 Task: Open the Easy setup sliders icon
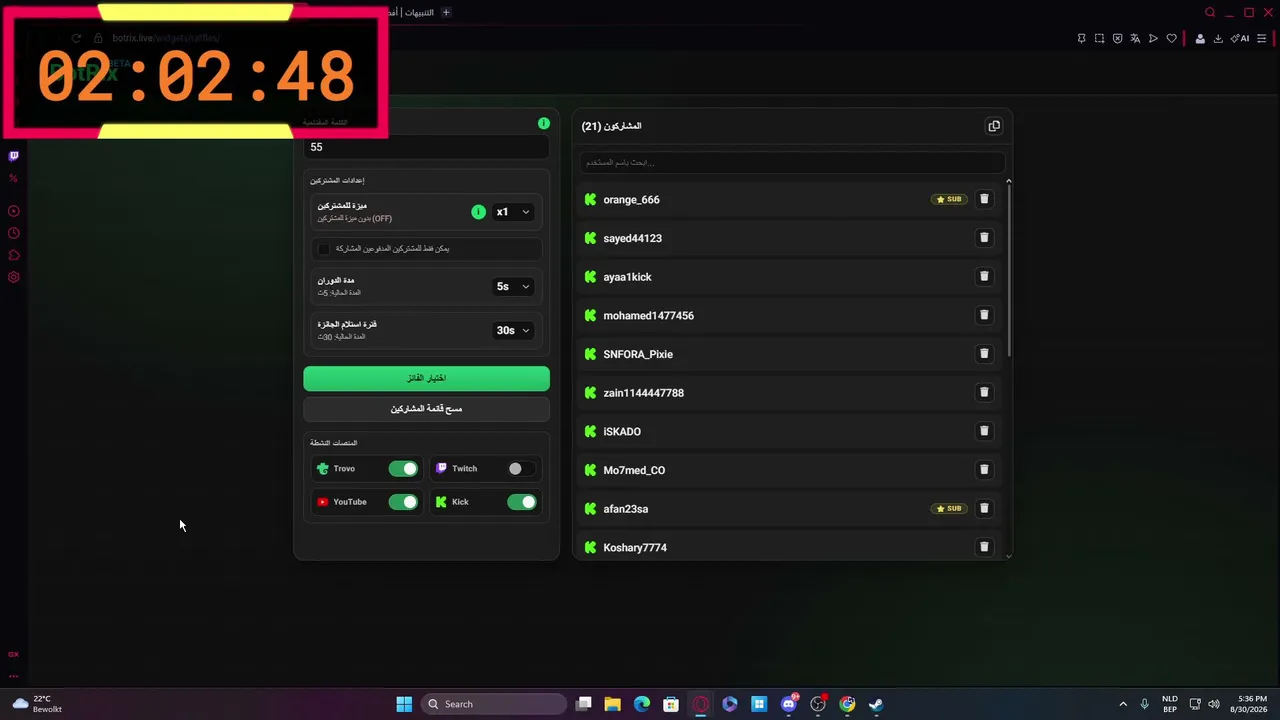click(1261, 38)
